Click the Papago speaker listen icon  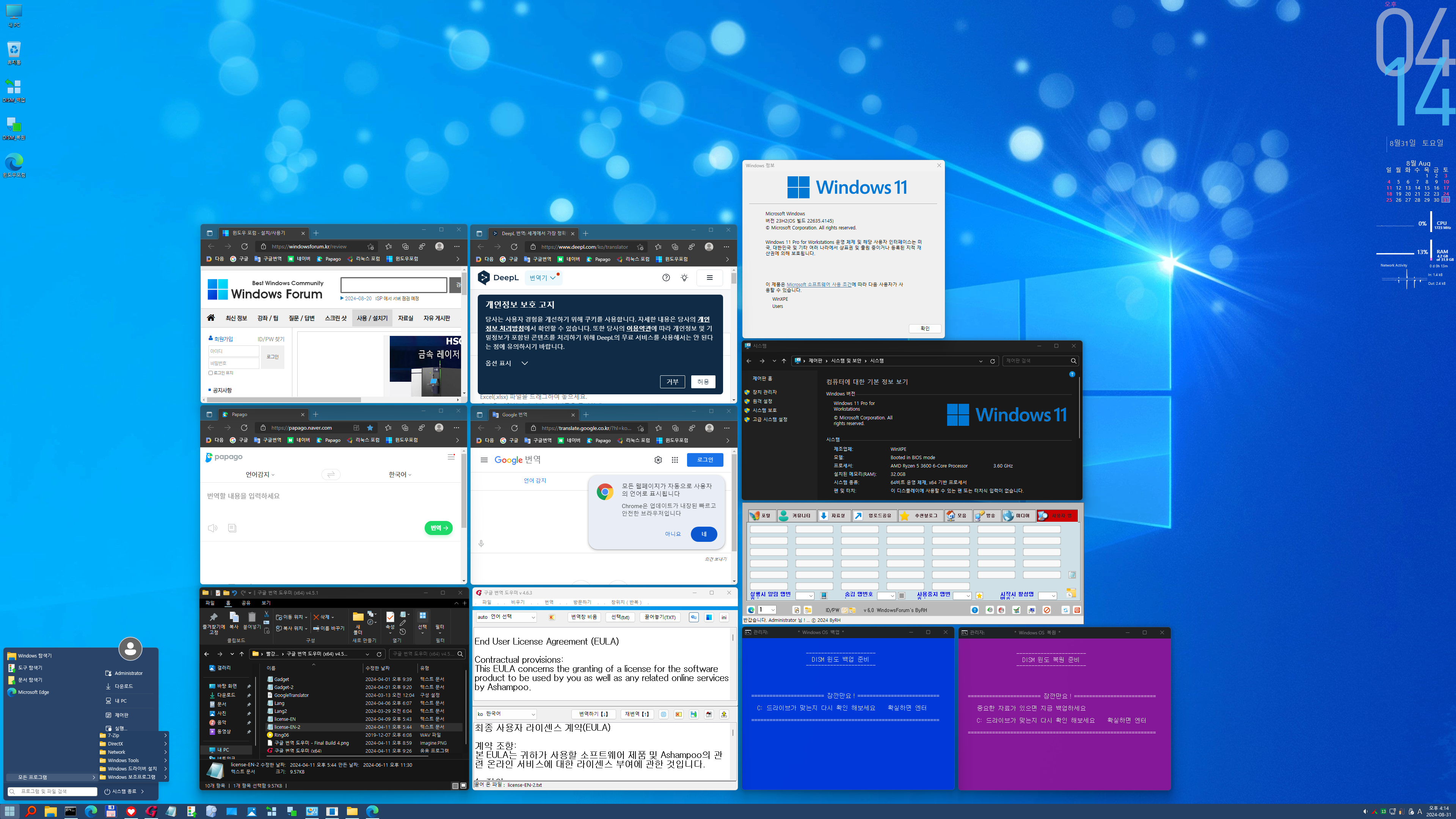(x=212, y=528)
